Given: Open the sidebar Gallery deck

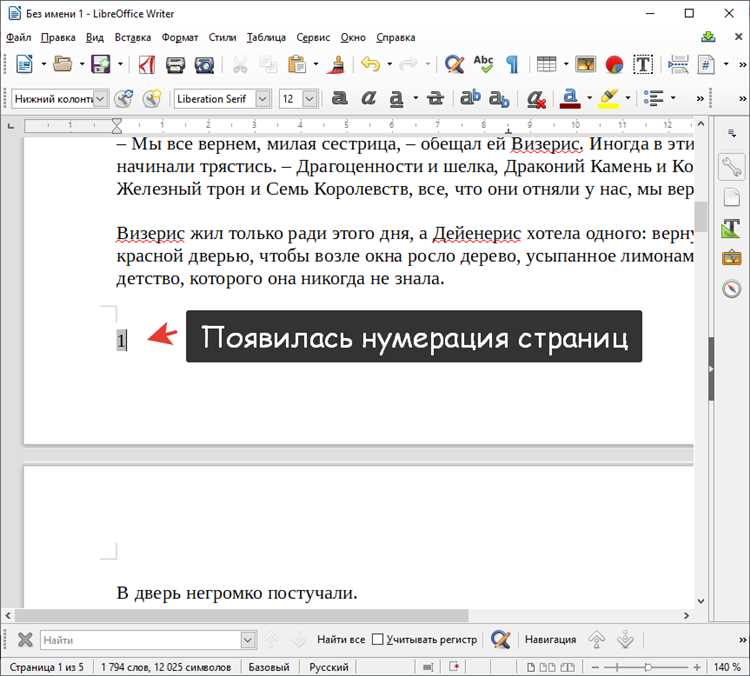Looking at the screenshot, I should tap(731, 258).
